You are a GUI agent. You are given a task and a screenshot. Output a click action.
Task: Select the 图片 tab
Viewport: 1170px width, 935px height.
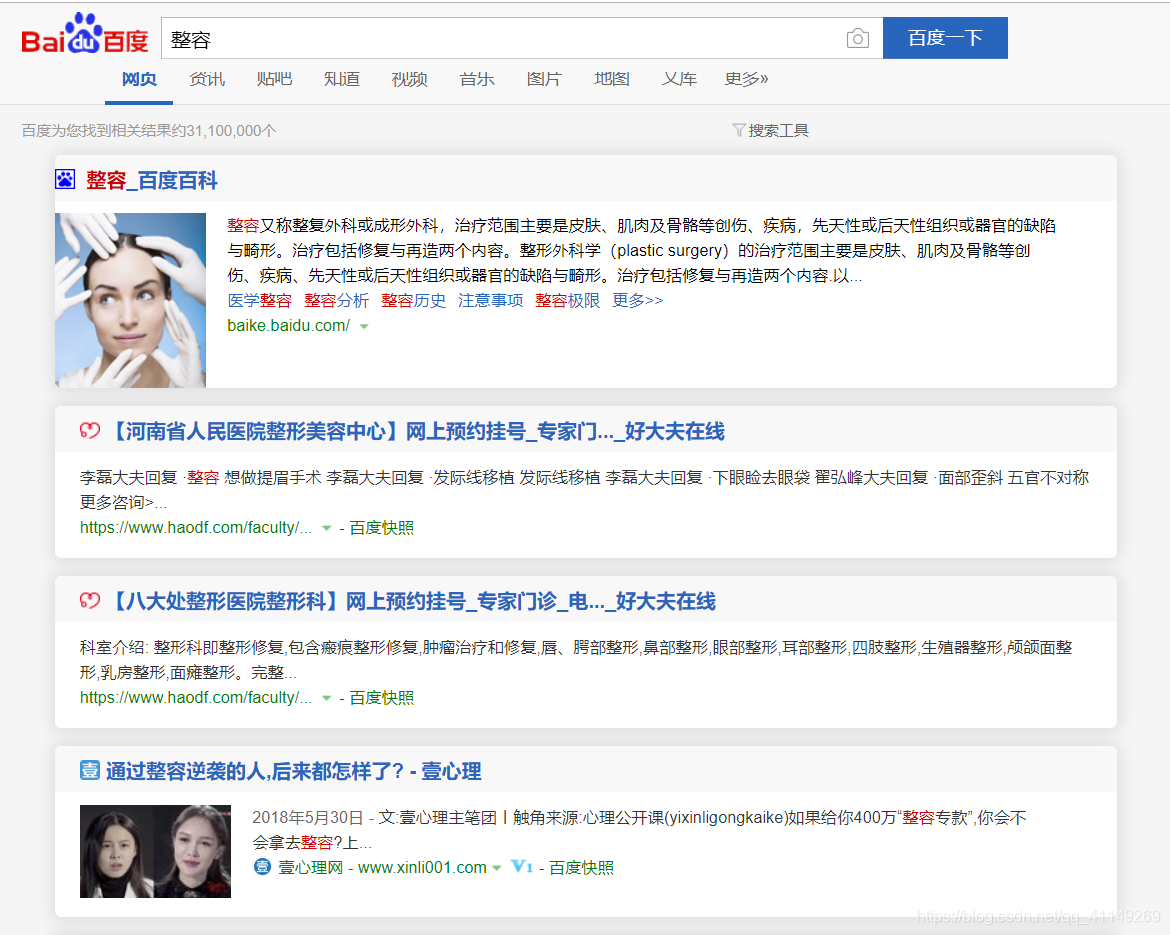[x=544, y=79]
